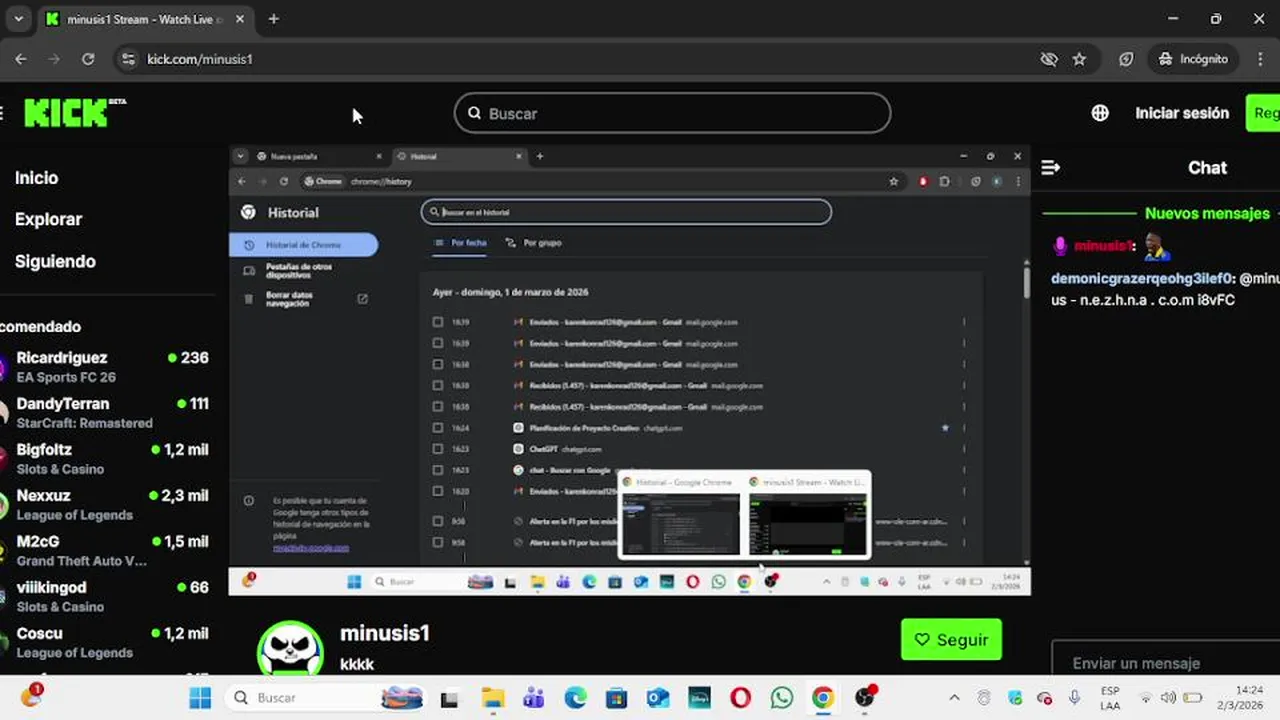Click the microphone tray icon
1280x720 pixels.
pyautogui.click(x=1075, y=698)
